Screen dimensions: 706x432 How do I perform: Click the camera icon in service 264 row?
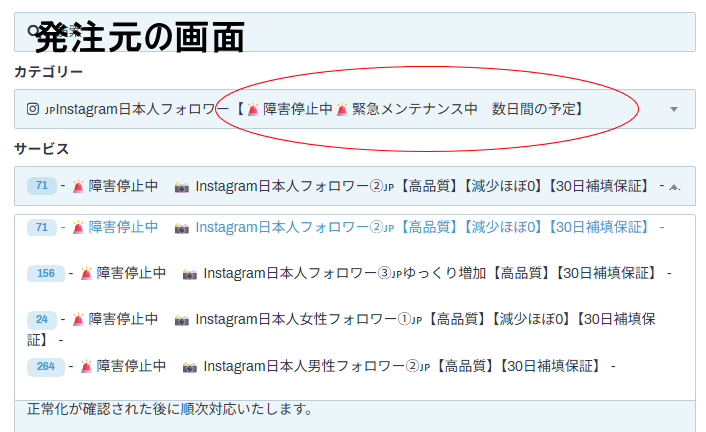[190, 368]
